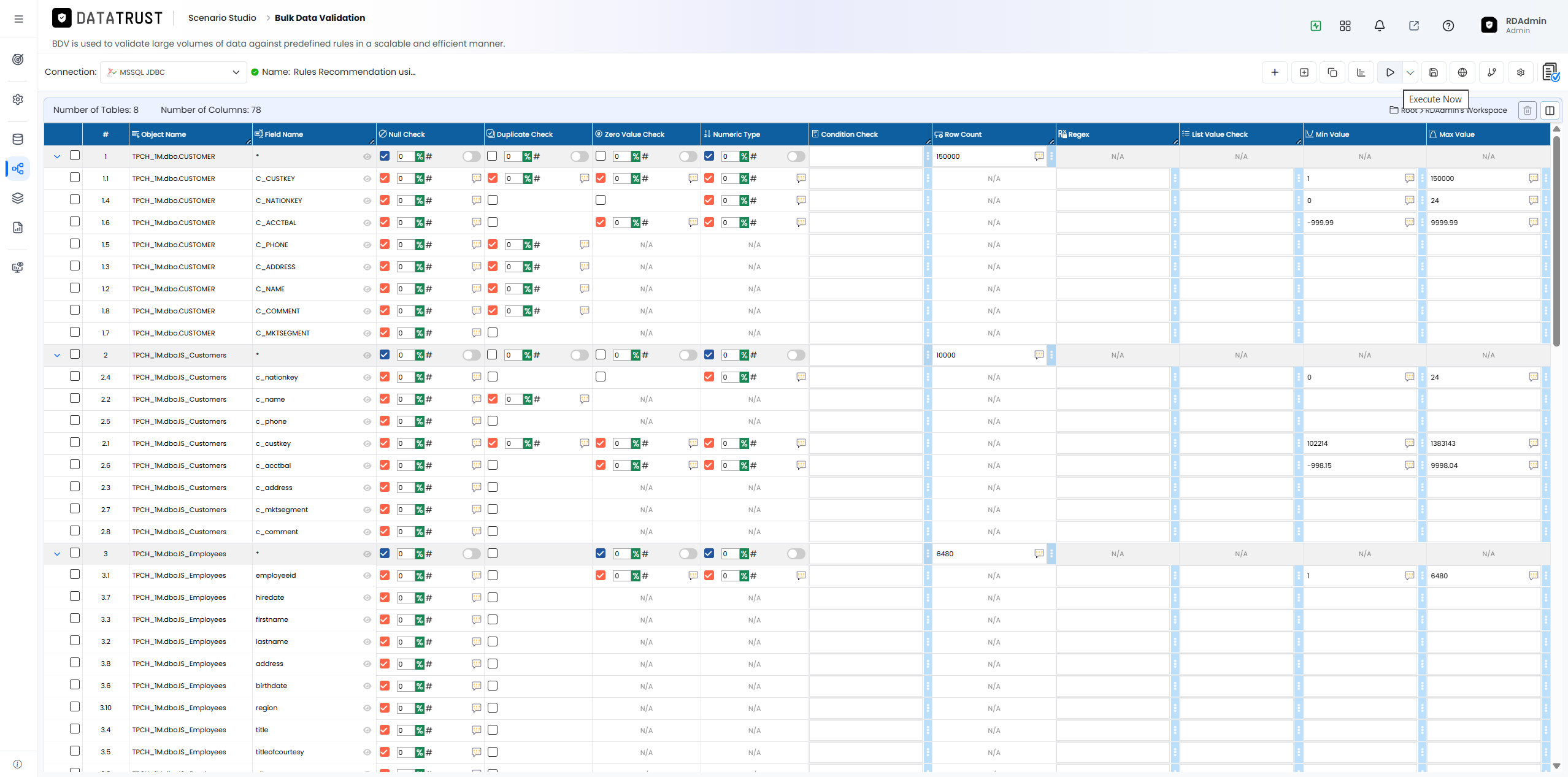Open the Connection MSSQL JDBC dropdown
The image size is (1568, 777).
click(174, 72)
